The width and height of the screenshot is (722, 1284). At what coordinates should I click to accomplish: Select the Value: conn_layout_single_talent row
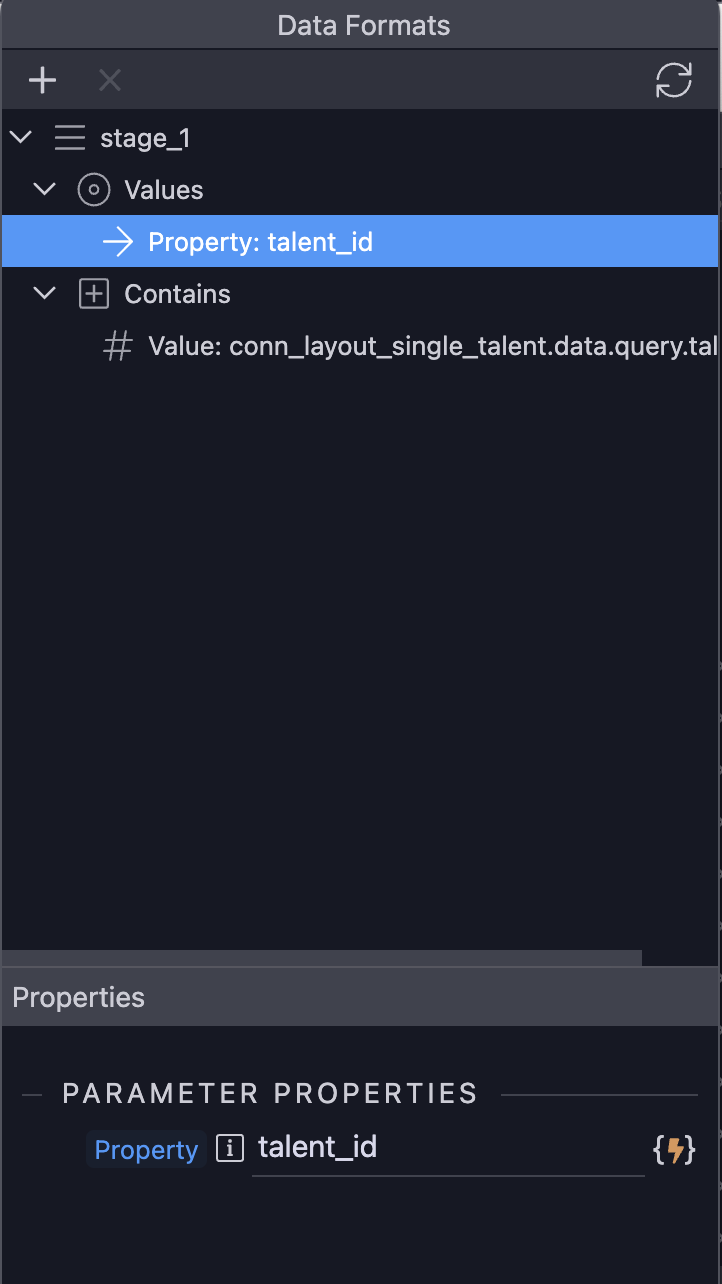pyautogui.click(x=360, y=346)
